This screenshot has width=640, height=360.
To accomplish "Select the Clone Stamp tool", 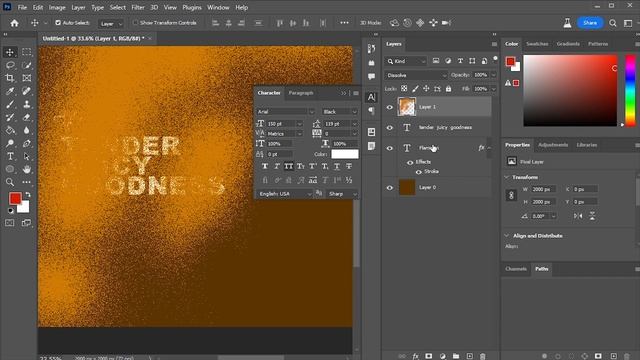I will coord(27,104).
